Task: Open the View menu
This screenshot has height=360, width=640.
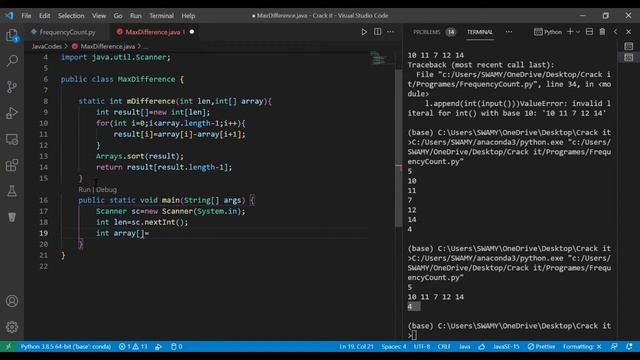Action: (x=98, y=16)
